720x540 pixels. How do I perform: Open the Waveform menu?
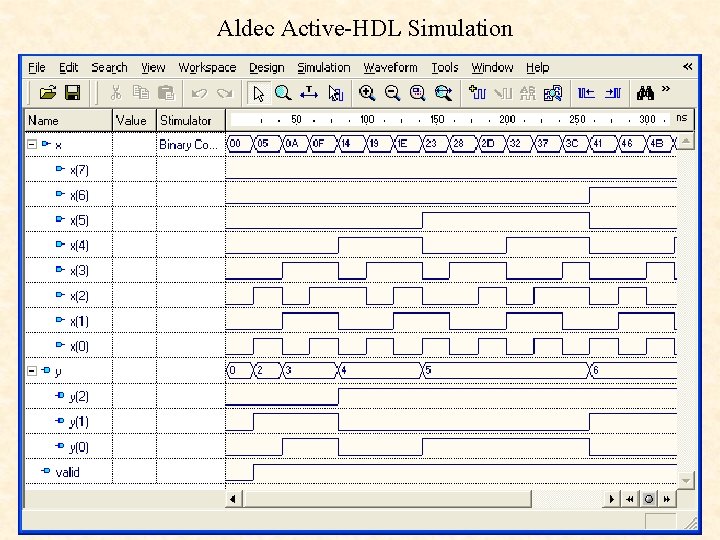point(390,68)
